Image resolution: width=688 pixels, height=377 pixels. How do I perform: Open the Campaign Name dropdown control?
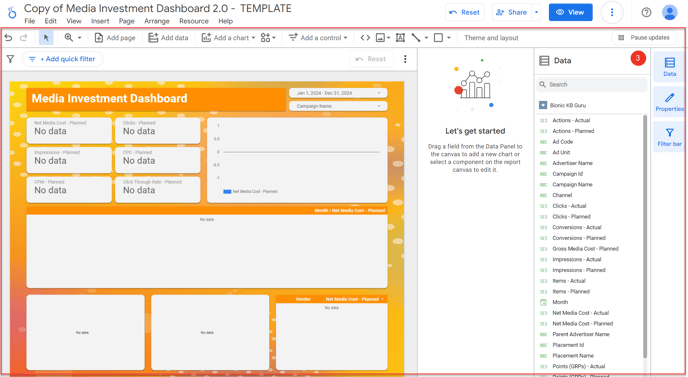pyautogui.click(x=338, y=106)
